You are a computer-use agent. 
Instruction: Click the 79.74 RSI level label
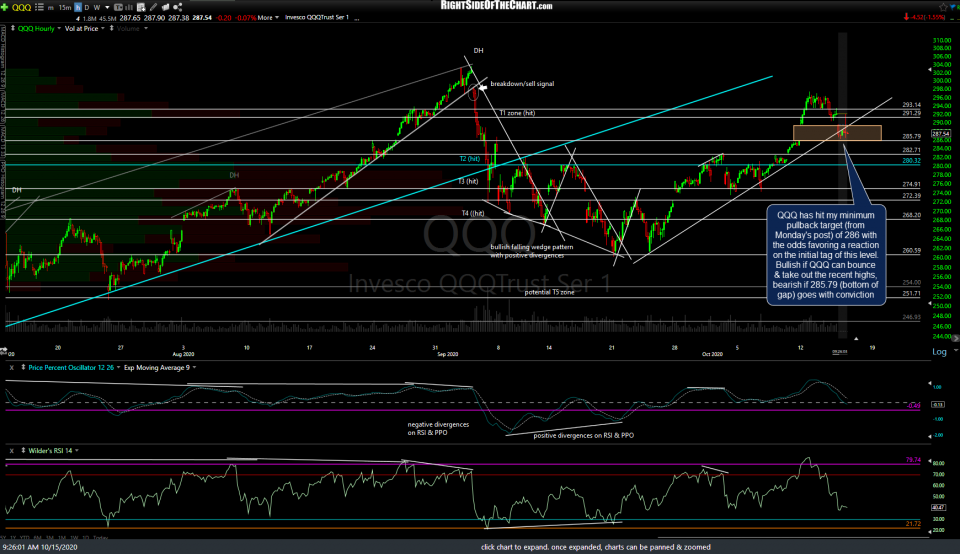click(913, 460)
